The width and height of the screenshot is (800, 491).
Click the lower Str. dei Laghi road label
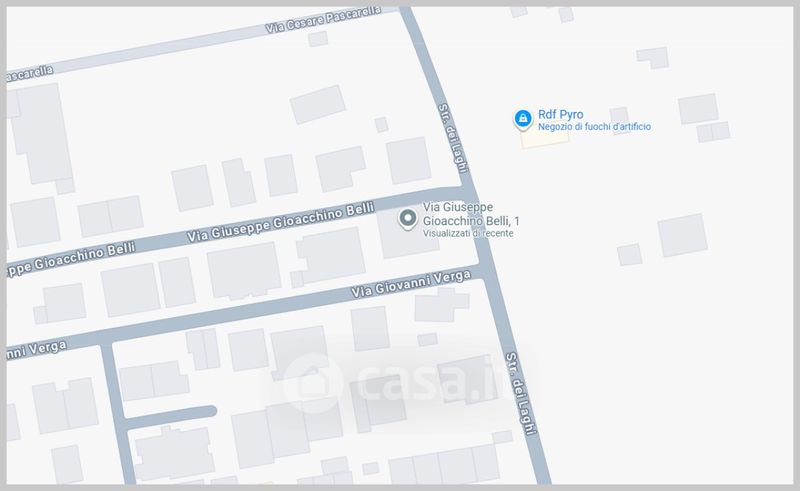pos(521,393)
